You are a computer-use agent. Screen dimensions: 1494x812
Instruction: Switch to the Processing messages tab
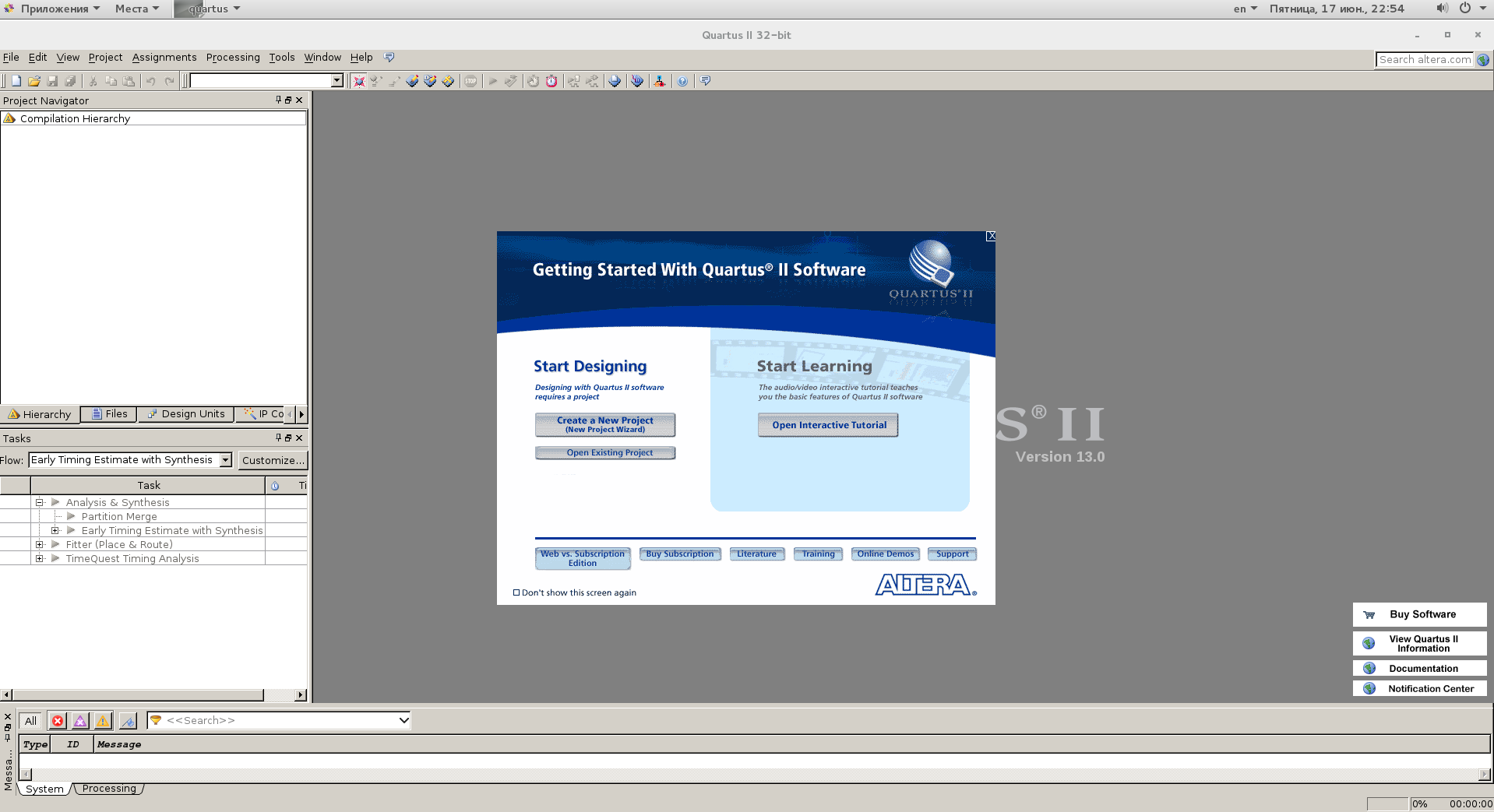coord(109,789)
